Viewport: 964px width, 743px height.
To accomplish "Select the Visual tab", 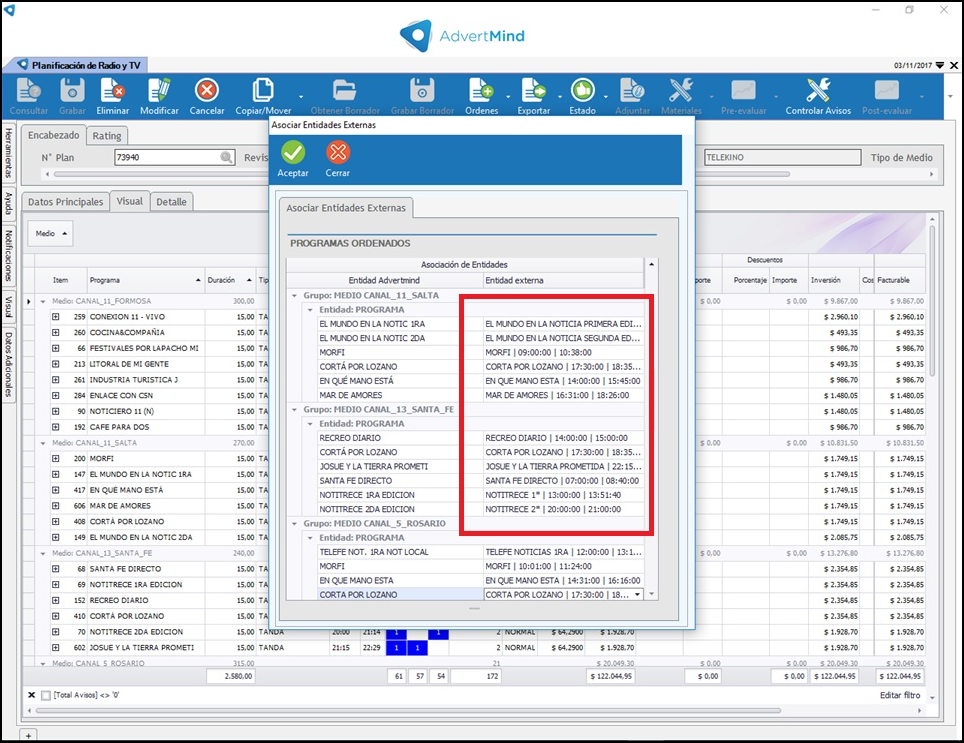I will click(130, 201).
